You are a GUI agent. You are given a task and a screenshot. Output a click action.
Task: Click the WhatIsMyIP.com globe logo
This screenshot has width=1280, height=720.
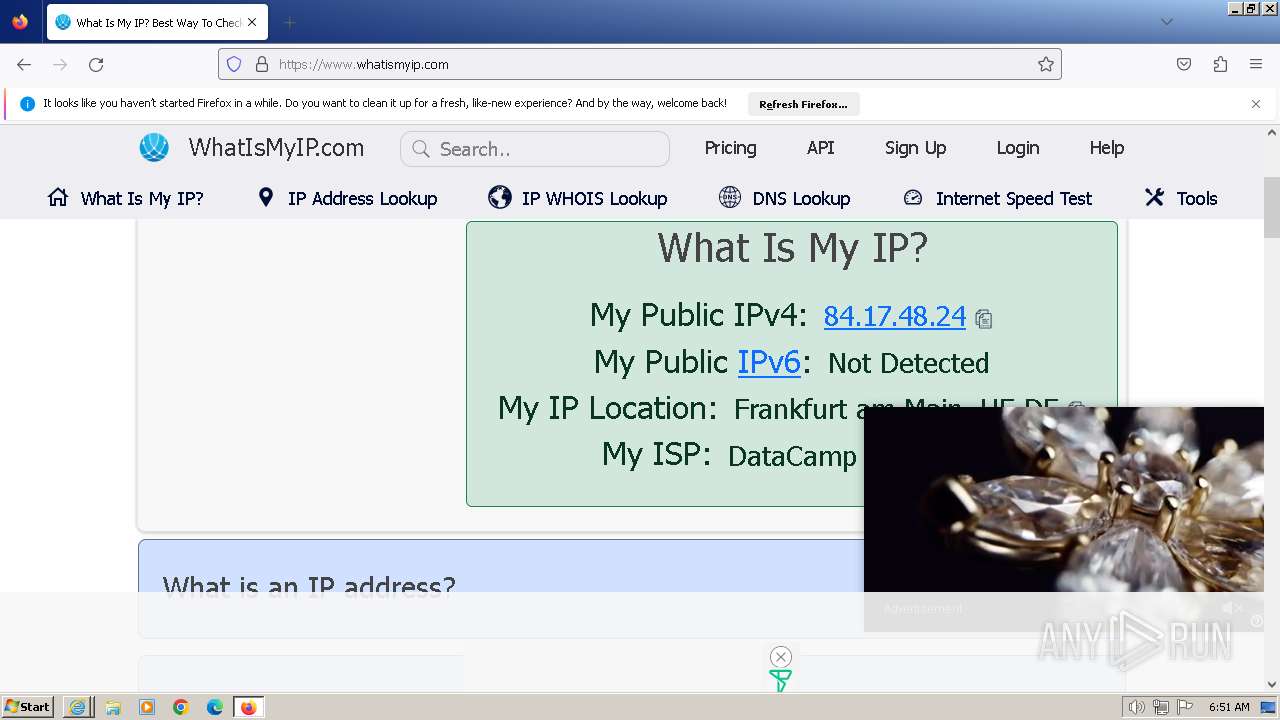pos(154,148)
